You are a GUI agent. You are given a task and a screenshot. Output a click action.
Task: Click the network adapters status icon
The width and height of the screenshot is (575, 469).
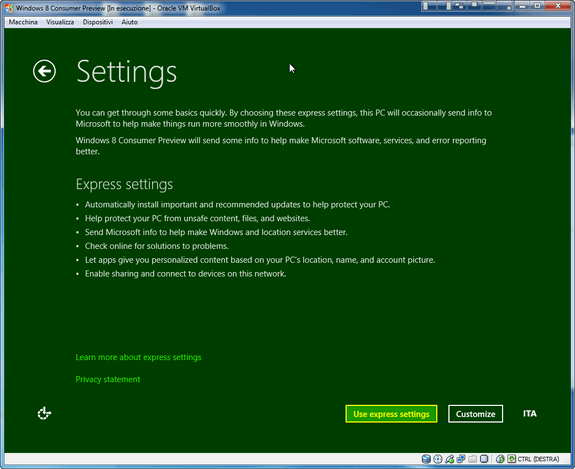tap(461, 459)
